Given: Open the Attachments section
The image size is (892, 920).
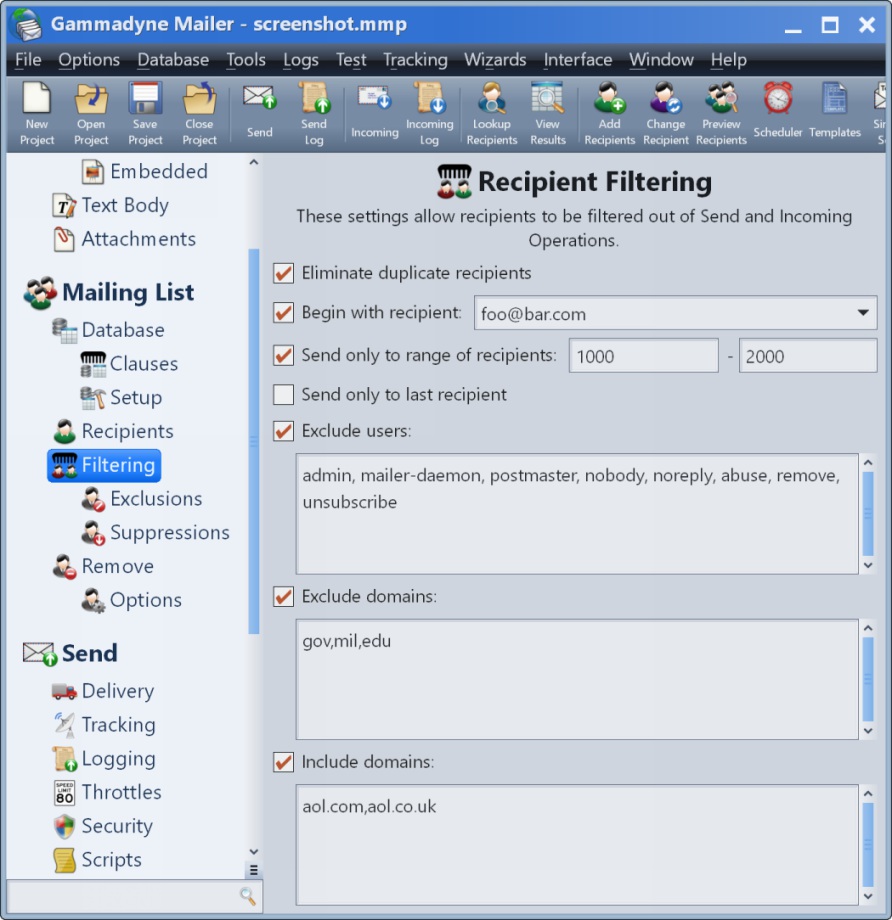Looking at the screenshot, I should [124, 239].
